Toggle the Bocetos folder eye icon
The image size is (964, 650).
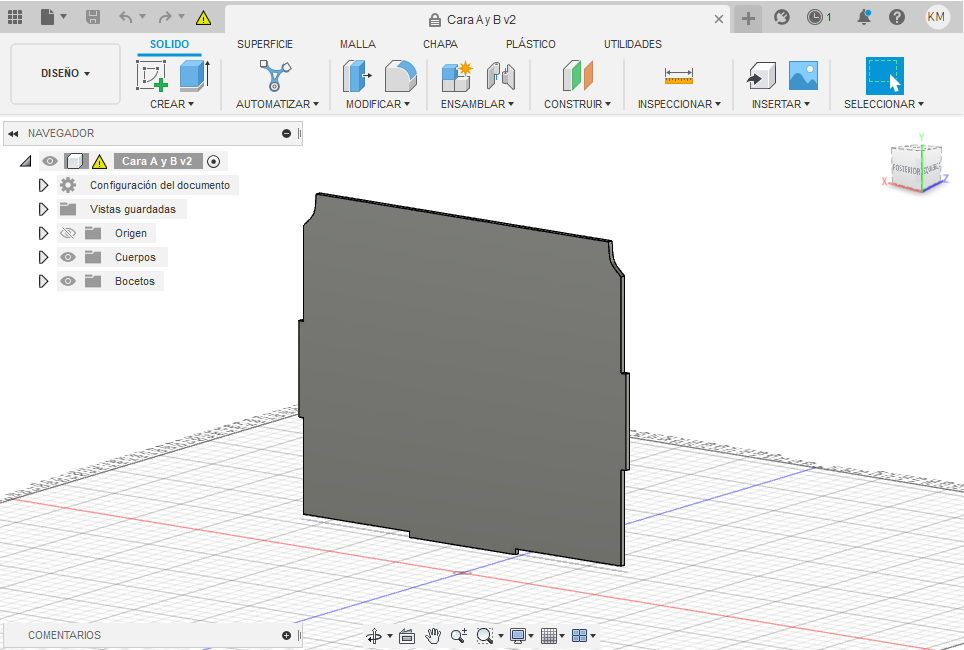point(68,281)
